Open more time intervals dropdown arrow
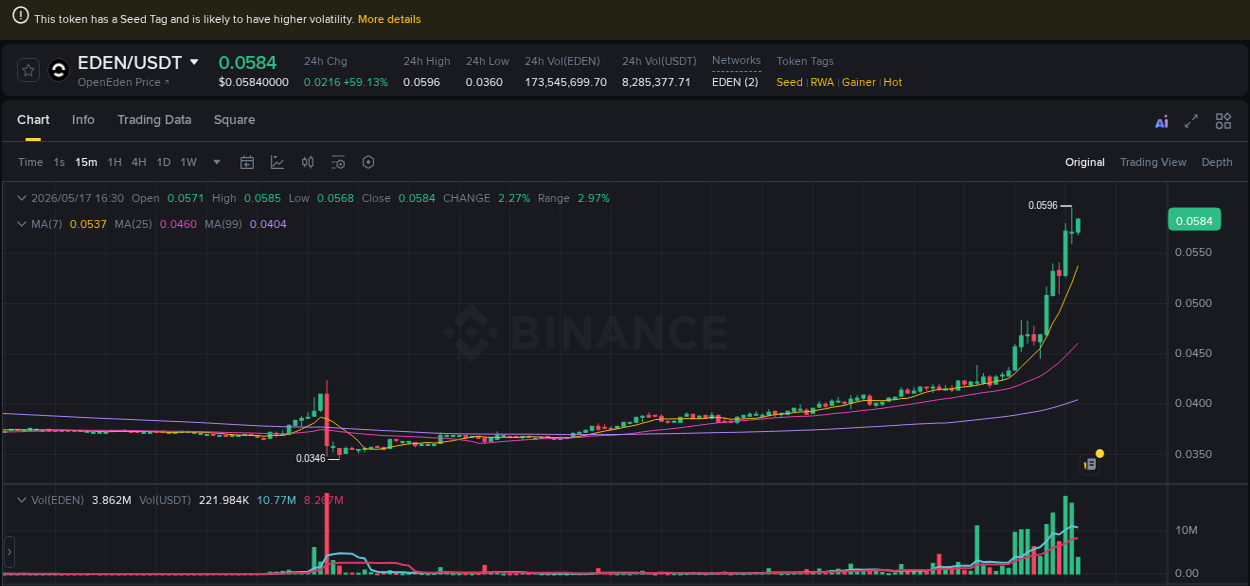The width and height of the screenshot is (1250, 586). click(x=217, y=162)
